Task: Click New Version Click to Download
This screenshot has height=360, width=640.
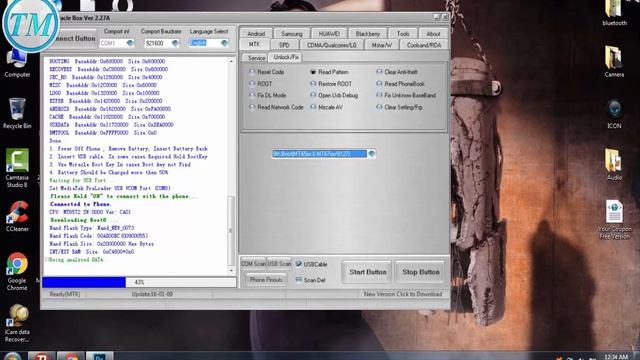Action: (403, 294)
